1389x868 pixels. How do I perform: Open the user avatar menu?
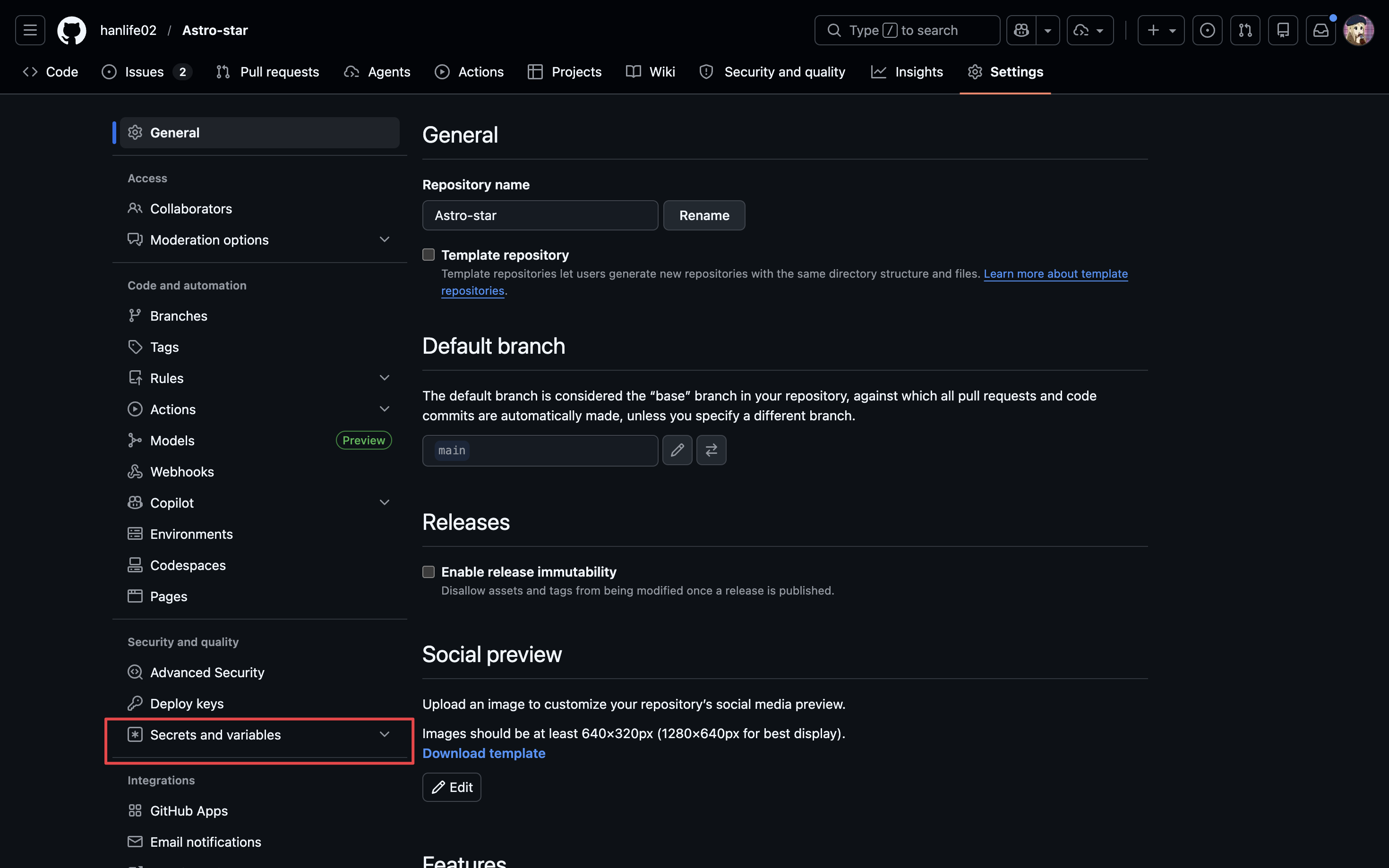tap(1359, 30)
